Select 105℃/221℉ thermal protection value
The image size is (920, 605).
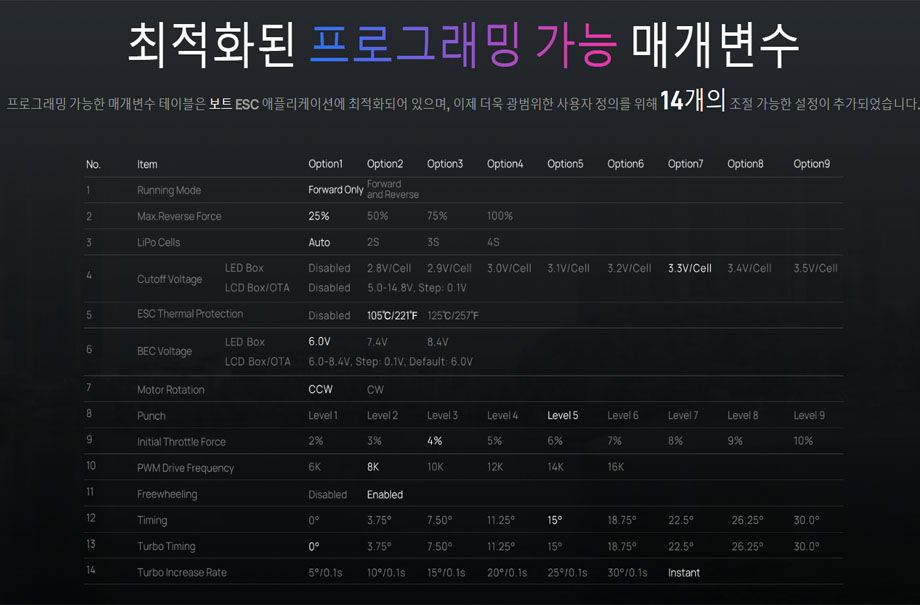point(392,315)
